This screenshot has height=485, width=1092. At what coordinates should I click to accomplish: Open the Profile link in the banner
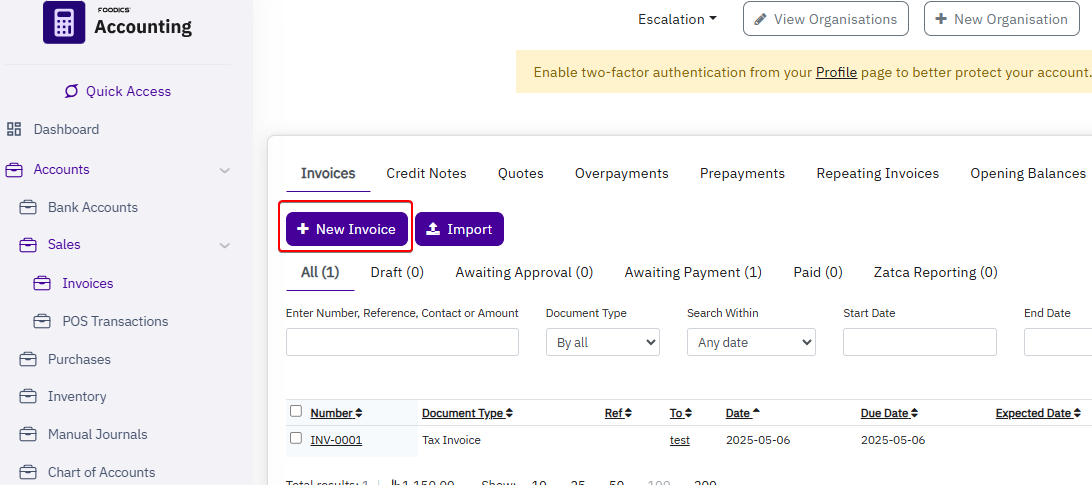pyautogui.click(x=836, y=72)
